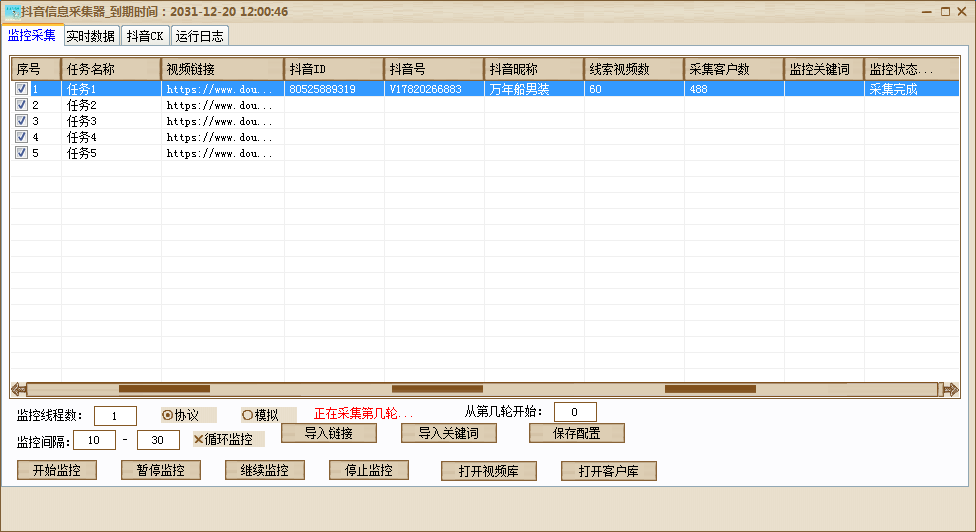Save settings using 保存配置 button
Viewport: 976px width, 532px height.
pyautogui.click(x=576, y=433)
